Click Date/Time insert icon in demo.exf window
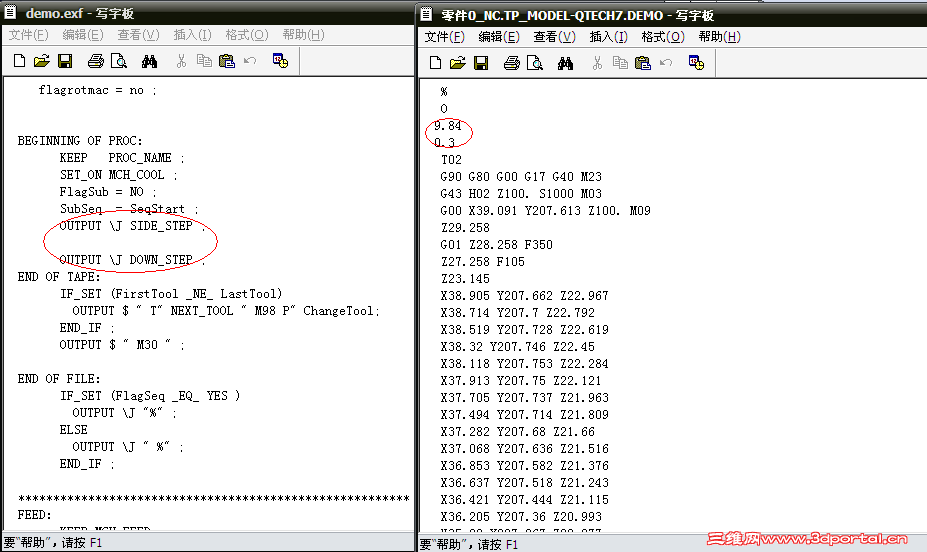 (280, 61)
